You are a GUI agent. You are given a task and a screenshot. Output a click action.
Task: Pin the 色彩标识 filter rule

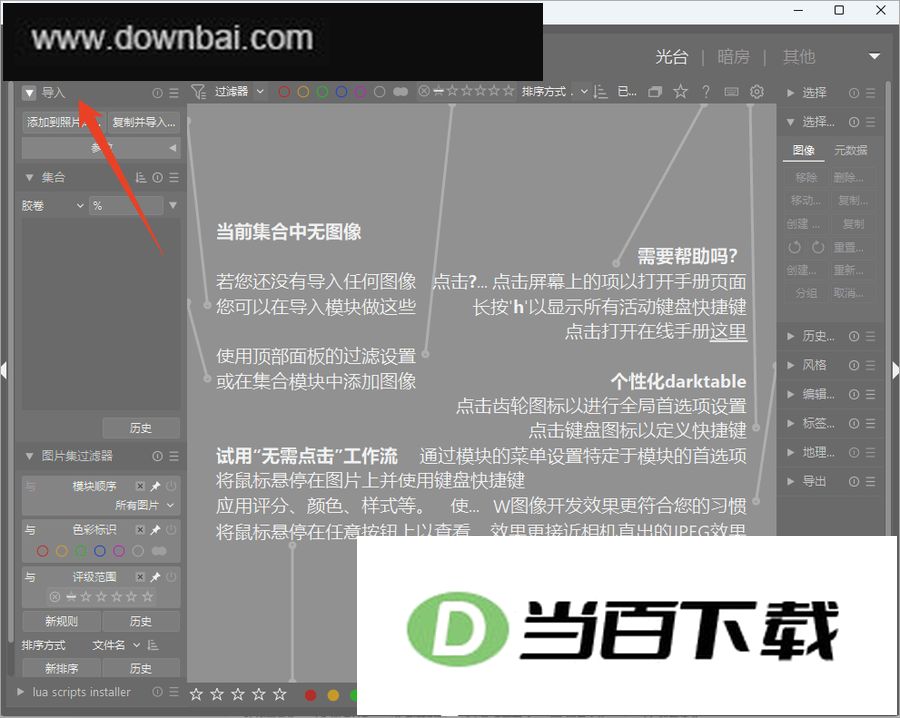(x=155, y=530)
